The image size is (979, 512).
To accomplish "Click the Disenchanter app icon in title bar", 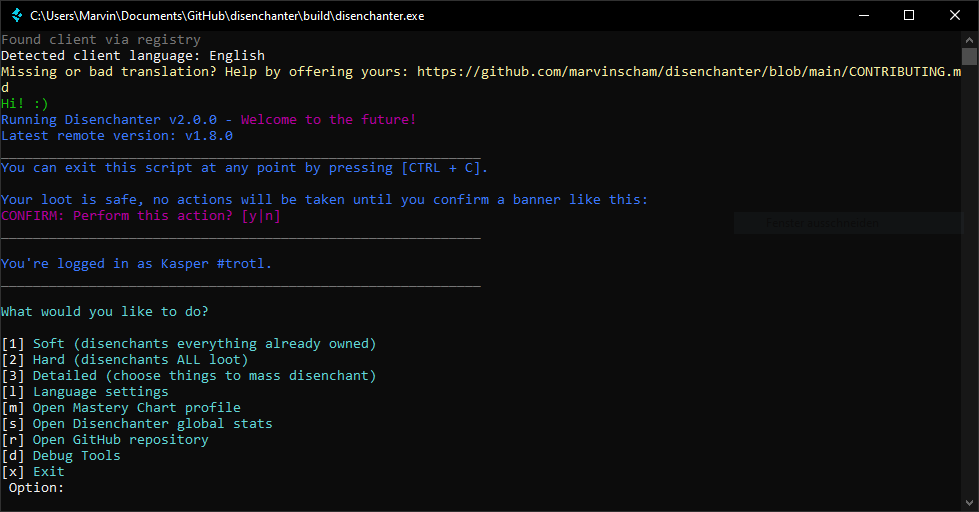I will (15, 15).
